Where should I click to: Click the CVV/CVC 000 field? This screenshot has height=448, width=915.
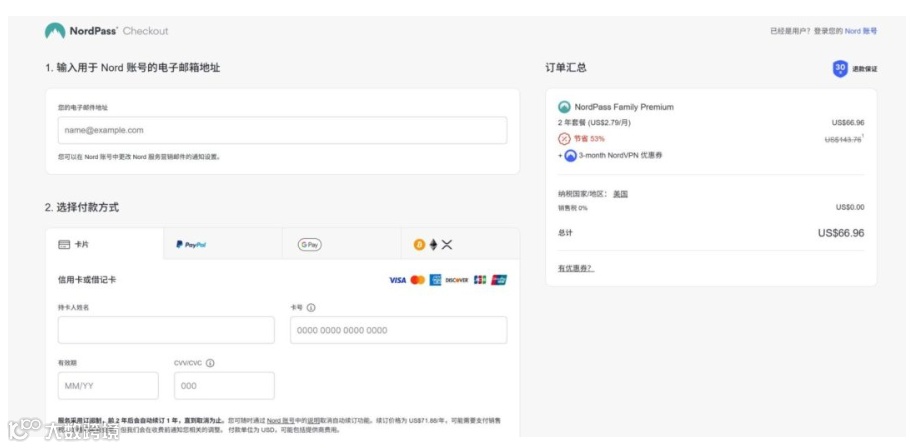click(x=224, y=386)
